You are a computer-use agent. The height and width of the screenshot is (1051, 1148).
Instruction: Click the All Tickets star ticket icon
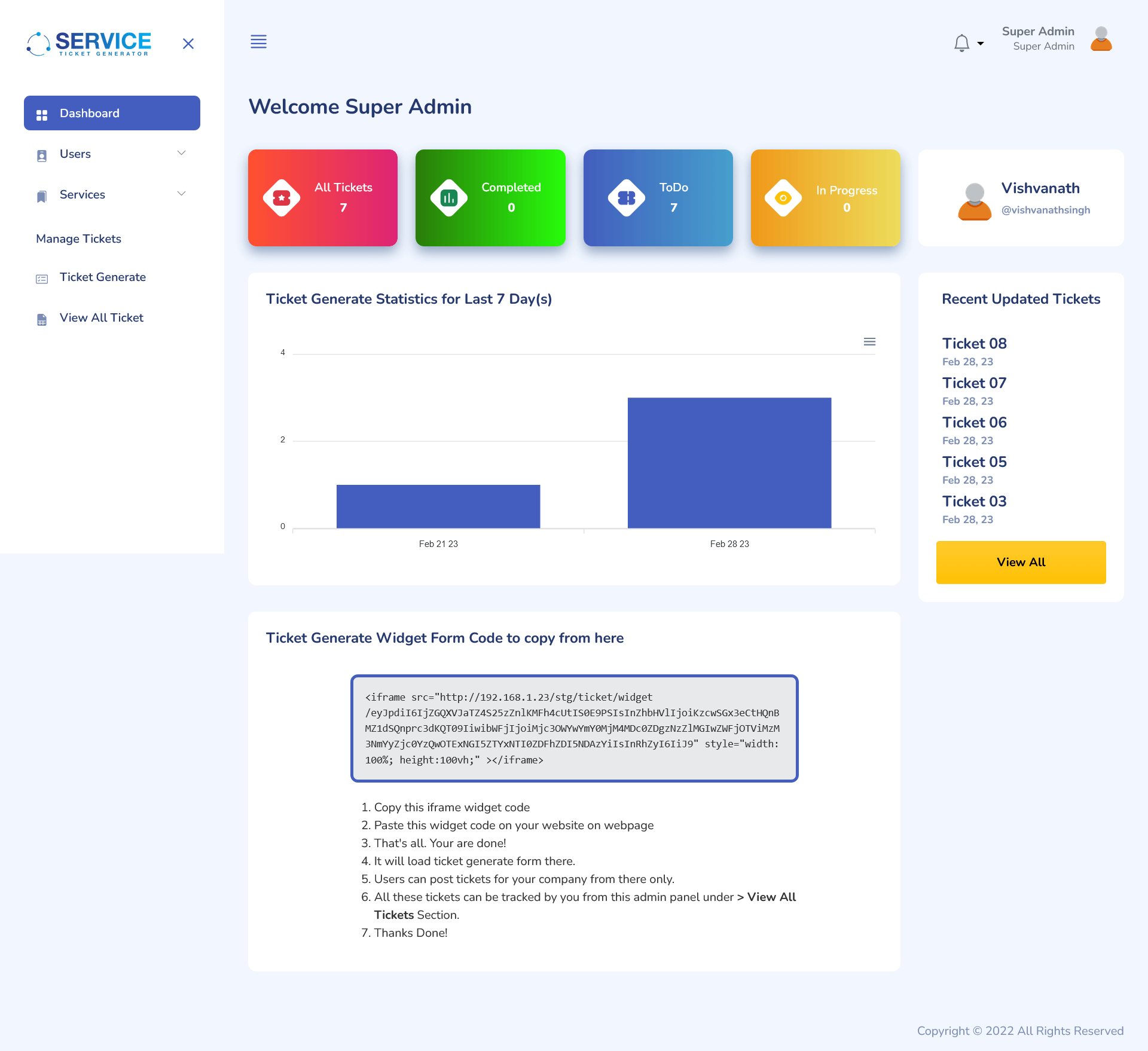click(282, 198)
